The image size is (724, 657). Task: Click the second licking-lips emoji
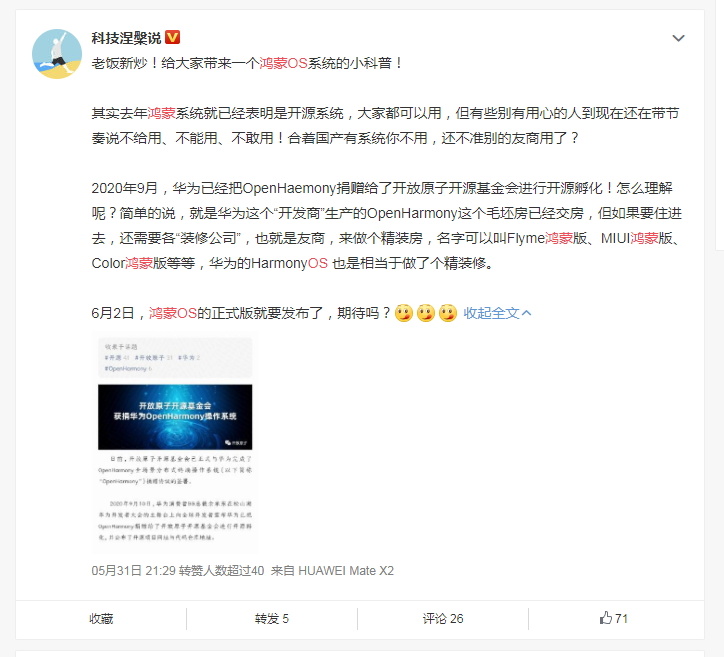(x=426, y=313)
